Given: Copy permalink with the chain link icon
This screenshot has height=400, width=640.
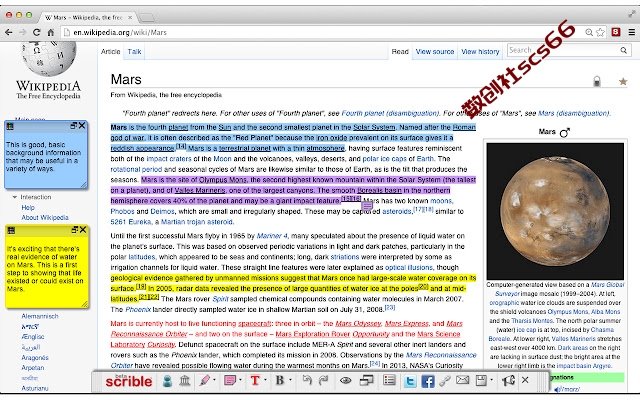Looking at the screenshot, I should [x=445, y=381].
